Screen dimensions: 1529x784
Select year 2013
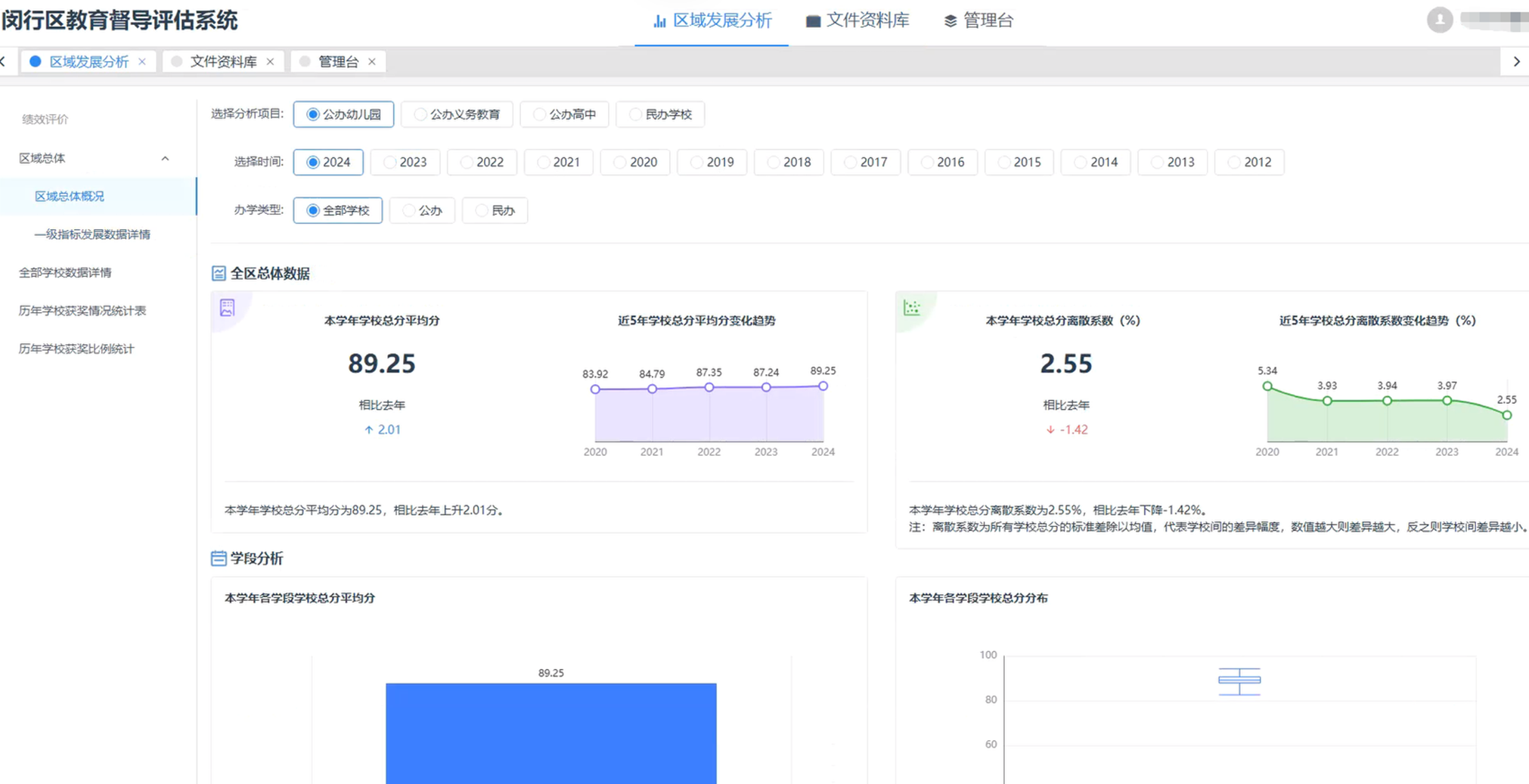coord(1172,163)
